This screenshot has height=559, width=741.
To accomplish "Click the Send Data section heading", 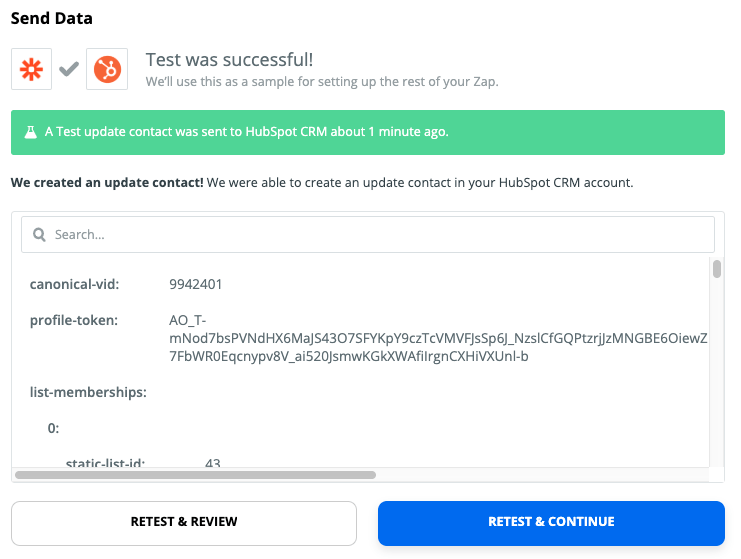I will [x=51, y=18].
